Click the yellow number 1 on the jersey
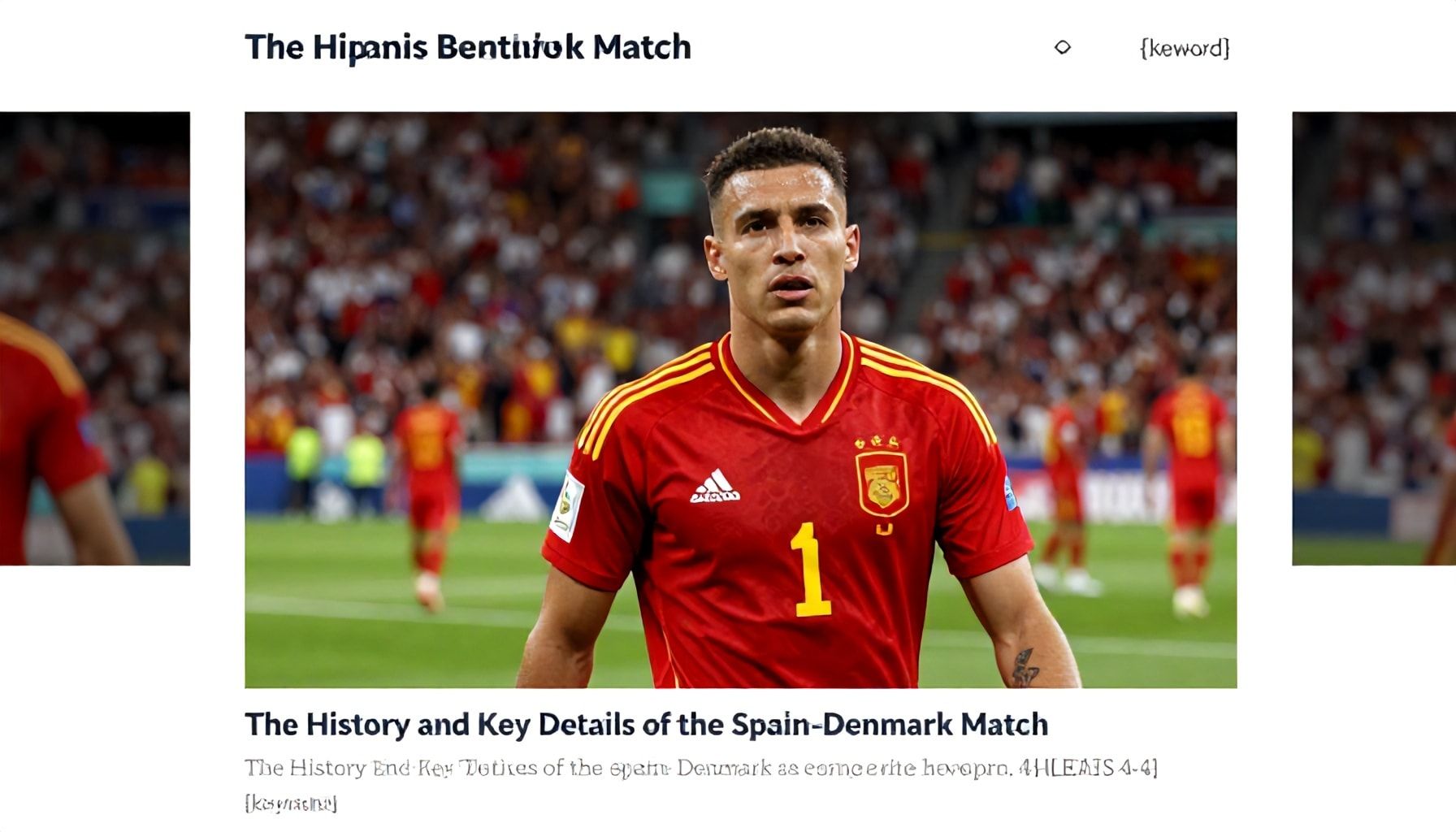This screenshot has height=832, width=1456. (x=810, y=570)
